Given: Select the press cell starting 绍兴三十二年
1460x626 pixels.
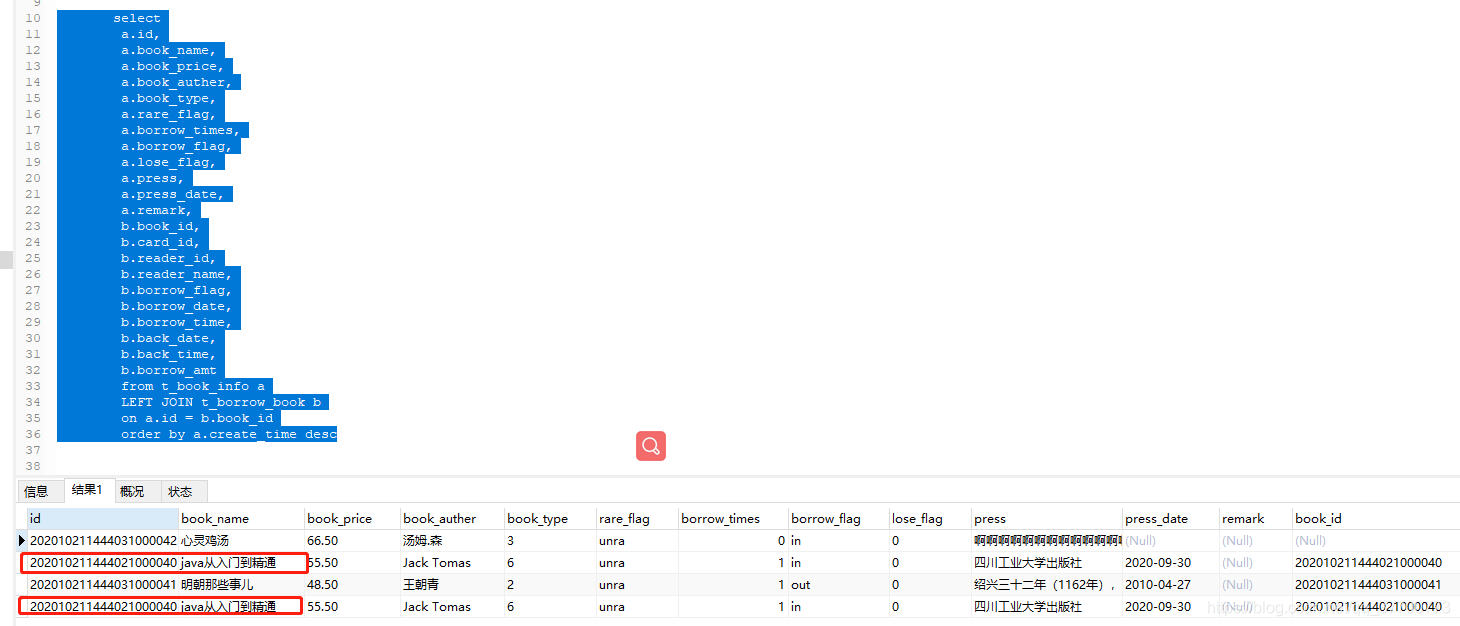Looking at the screenshot, I should point(1047,585).
